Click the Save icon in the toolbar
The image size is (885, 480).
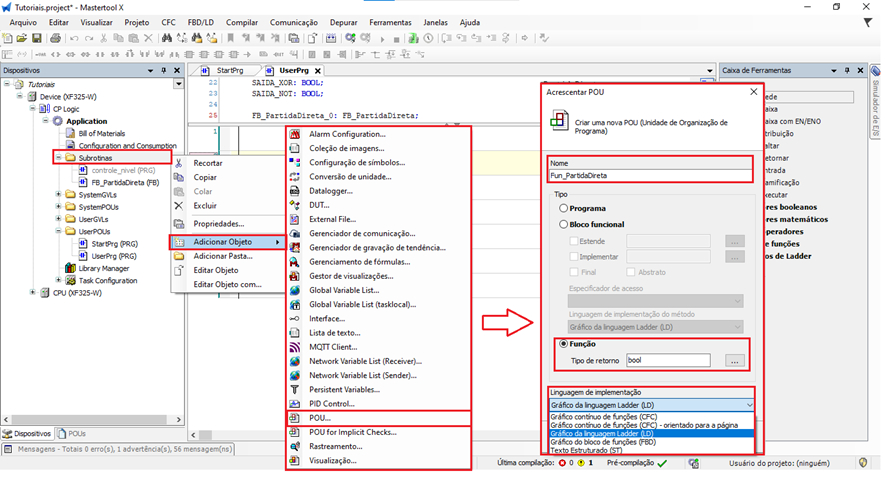pos(37,38)
